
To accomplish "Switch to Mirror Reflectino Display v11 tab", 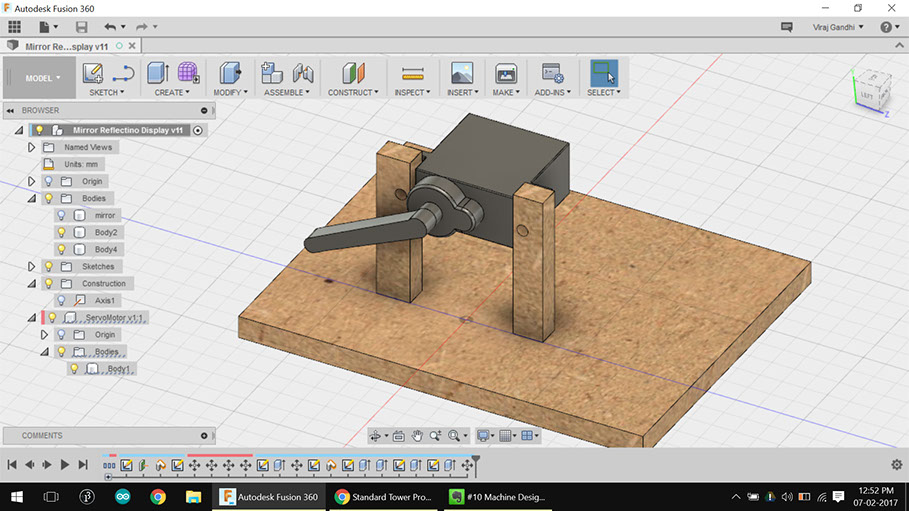I will pos(66,46).
